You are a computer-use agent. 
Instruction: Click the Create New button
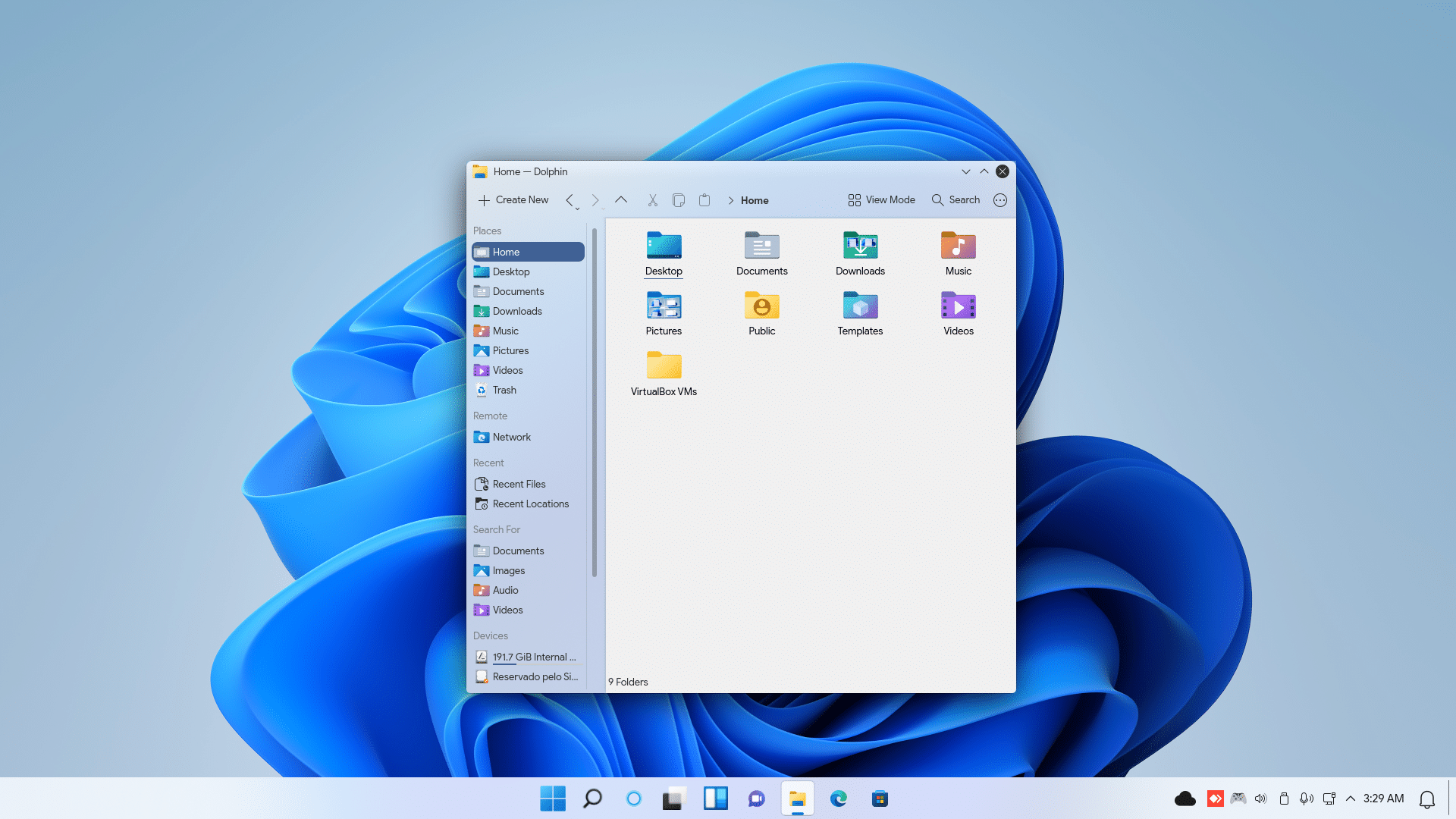click(x=513, y=199)
